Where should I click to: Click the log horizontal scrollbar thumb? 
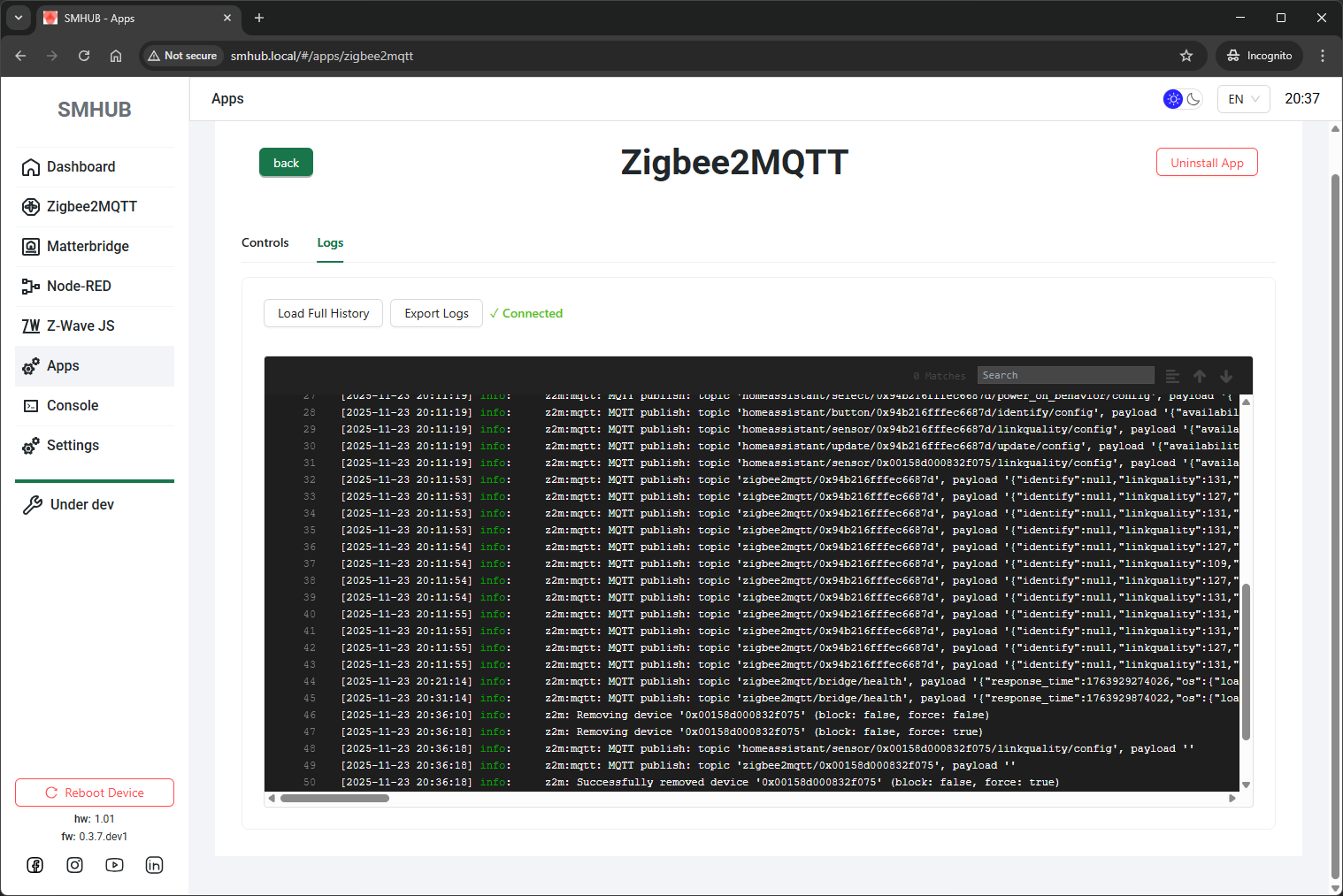point(334,798)
